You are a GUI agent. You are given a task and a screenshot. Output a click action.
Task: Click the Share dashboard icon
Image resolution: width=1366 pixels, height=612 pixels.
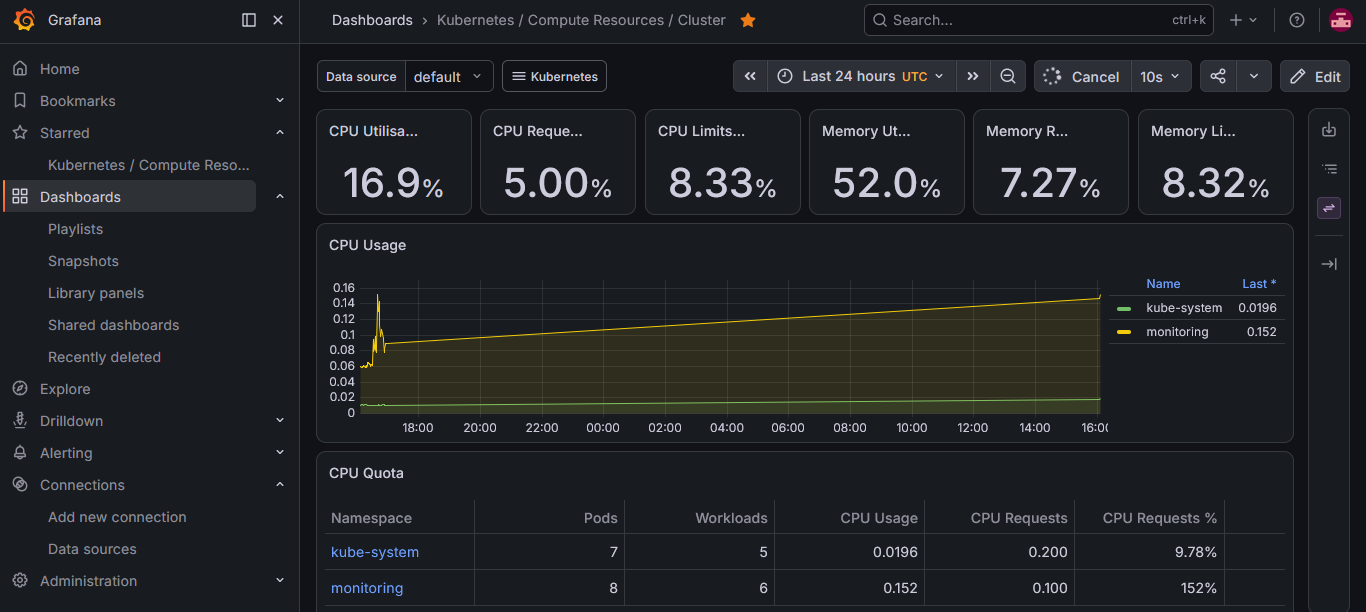click(1218, 76)
